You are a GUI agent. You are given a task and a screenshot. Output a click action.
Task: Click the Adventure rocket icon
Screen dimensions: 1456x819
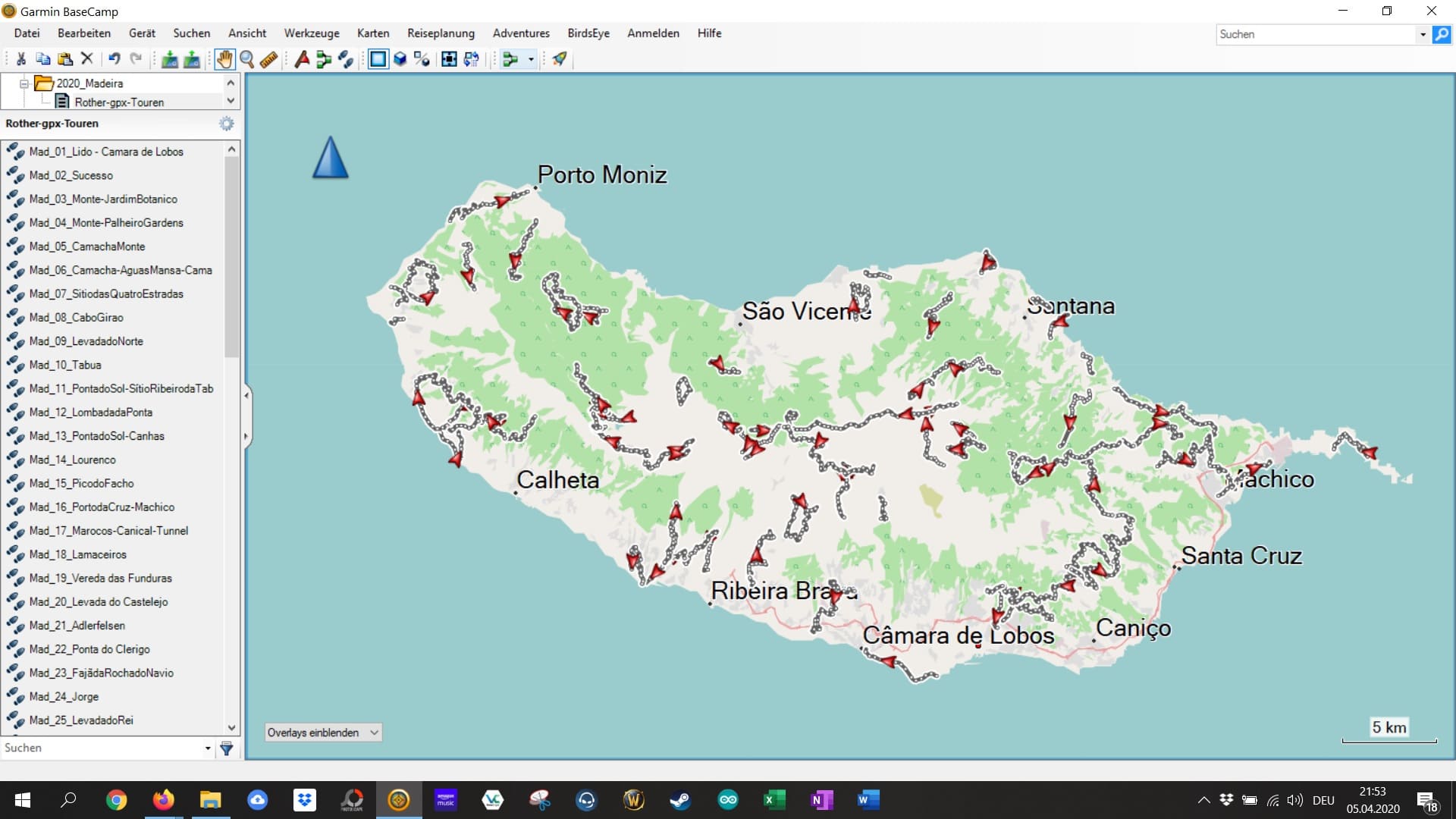click(x=560, y=59)
